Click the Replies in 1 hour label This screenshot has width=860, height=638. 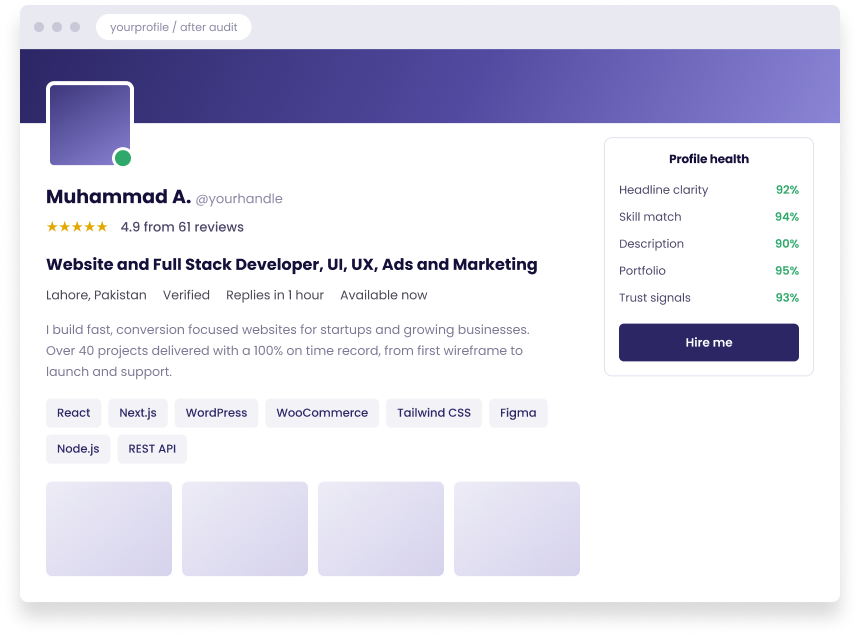[x=275, y=295]
